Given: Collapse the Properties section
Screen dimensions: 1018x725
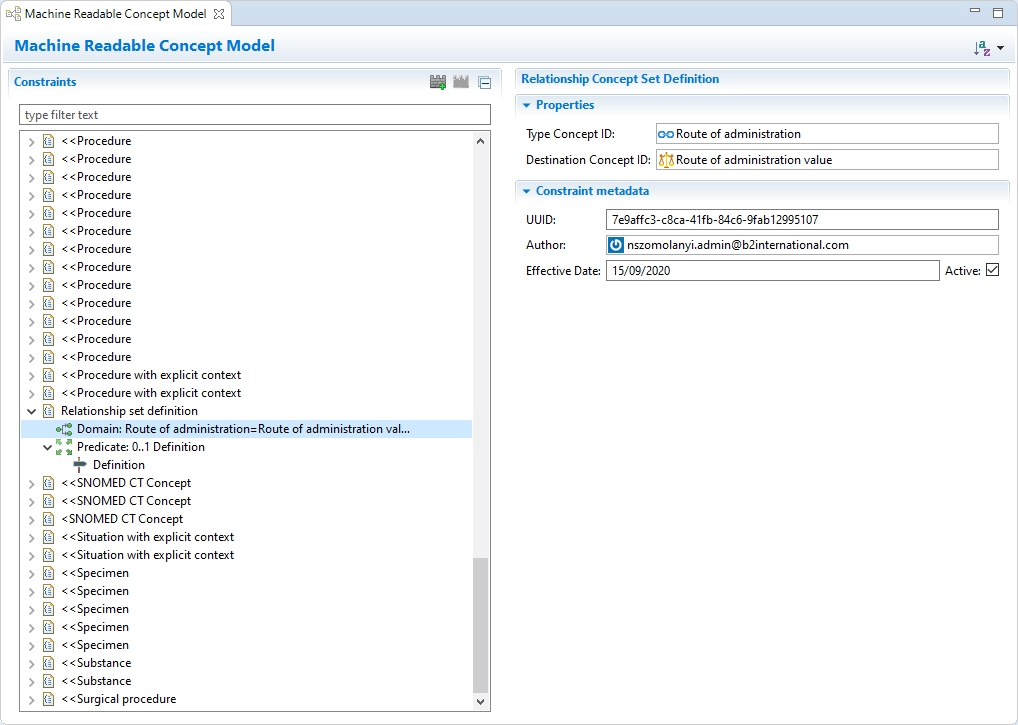Looking at the screenshot, I should coord(527,105).
